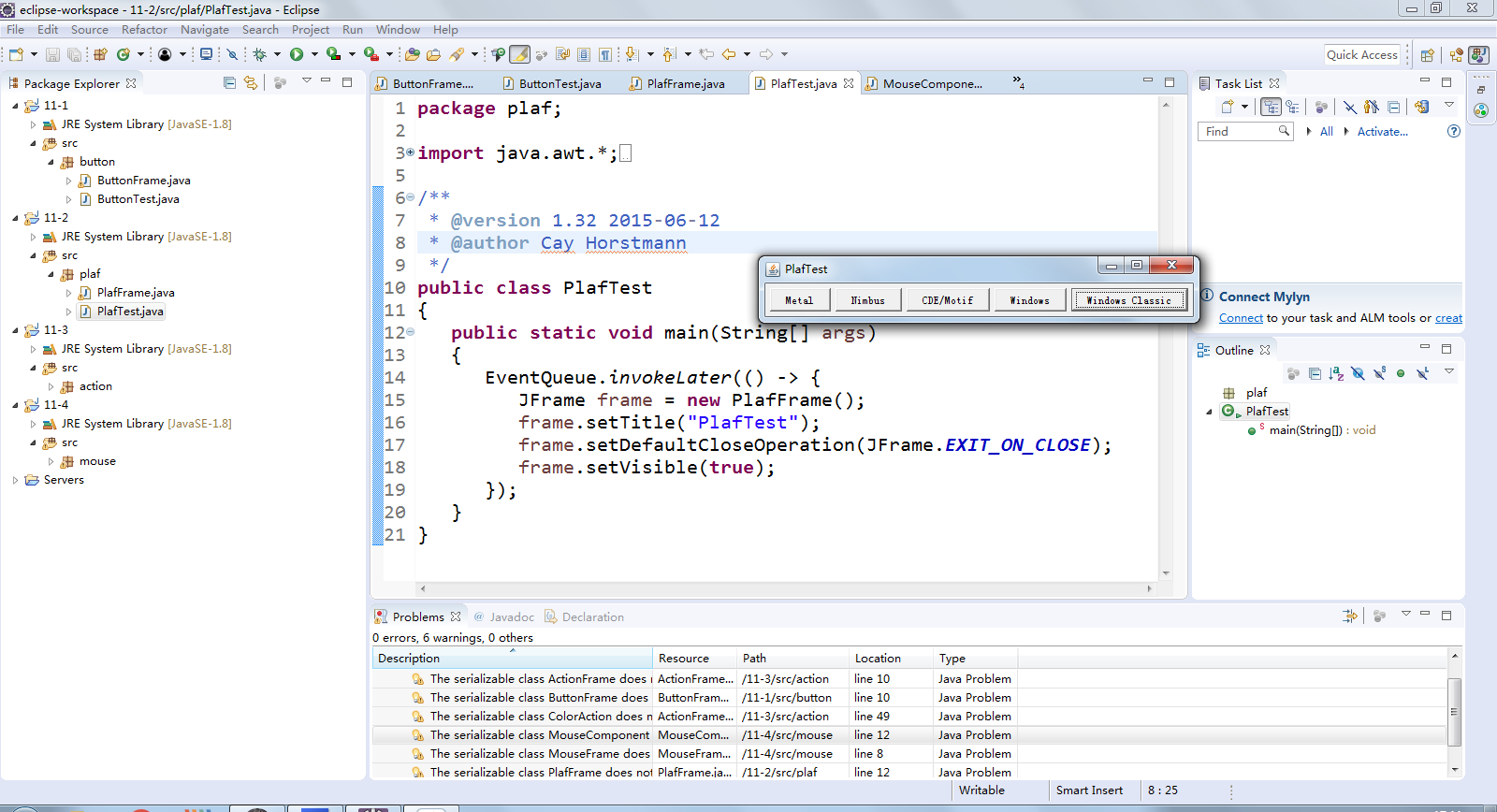This screenshot has width=1497, height=812.
Task: Click the Save icon in main toolbar
Action: (x=52, y=54)
